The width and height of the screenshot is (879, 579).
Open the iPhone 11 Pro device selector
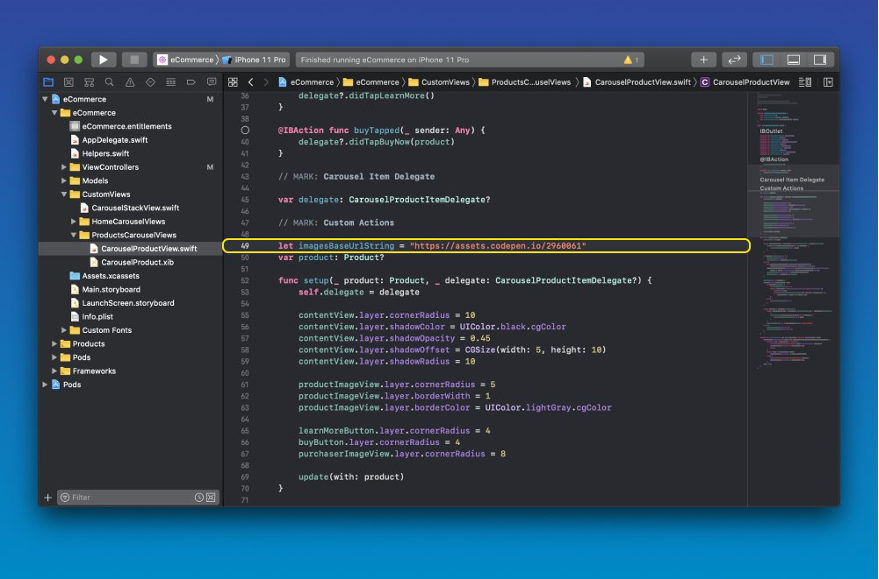(260, 60)
